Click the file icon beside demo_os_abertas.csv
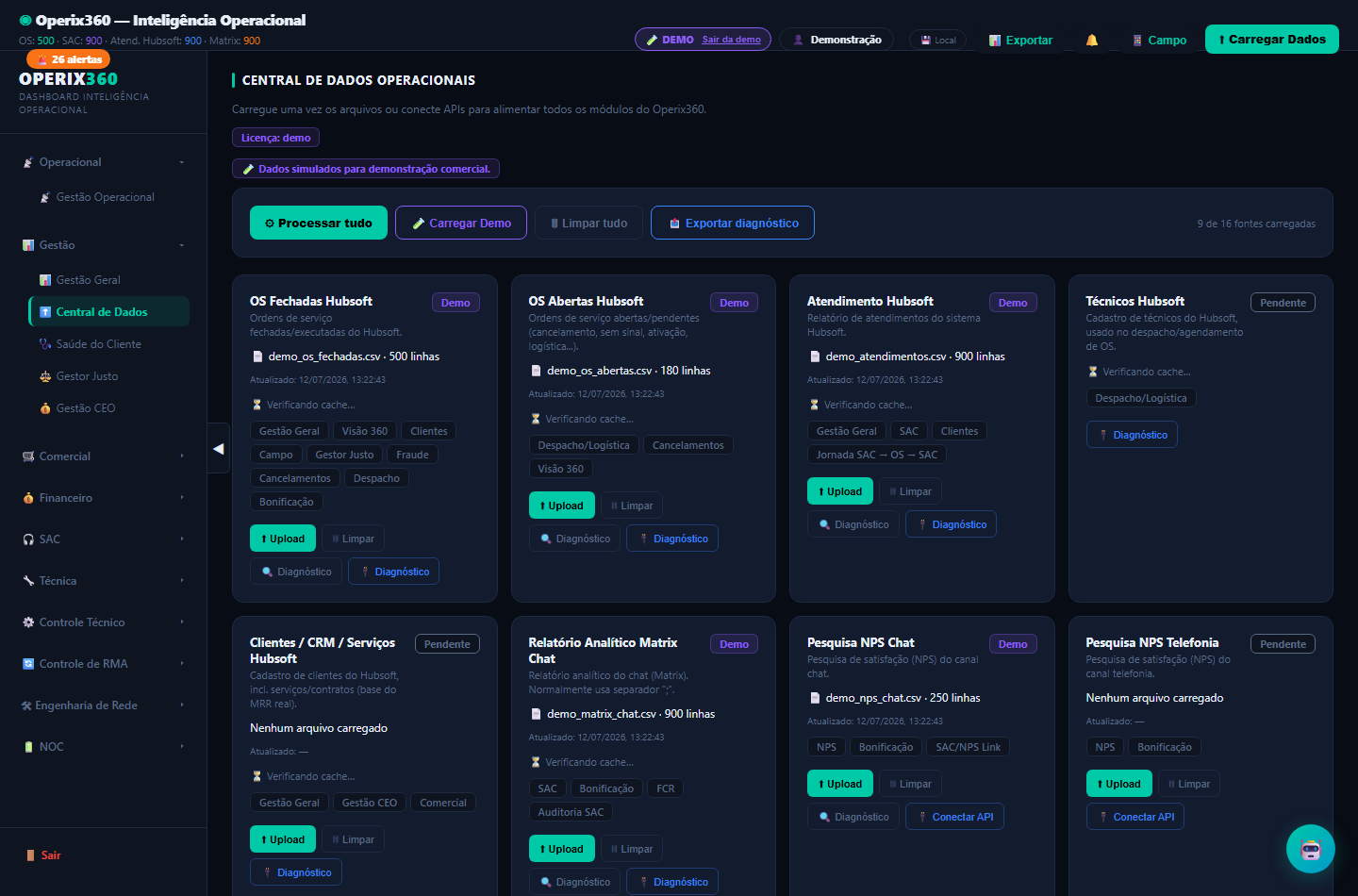 536,371
